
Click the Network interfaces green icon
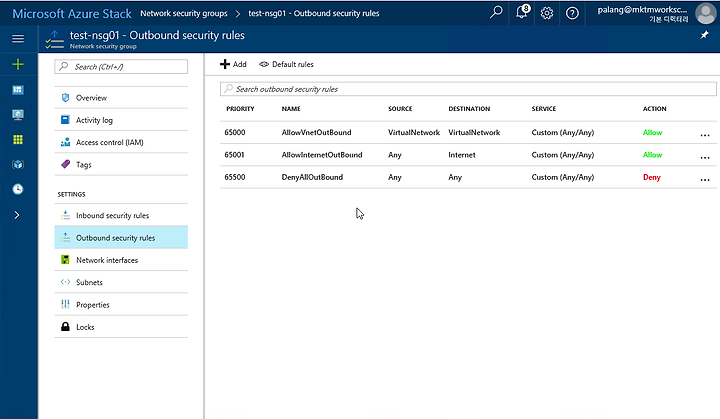65,260
